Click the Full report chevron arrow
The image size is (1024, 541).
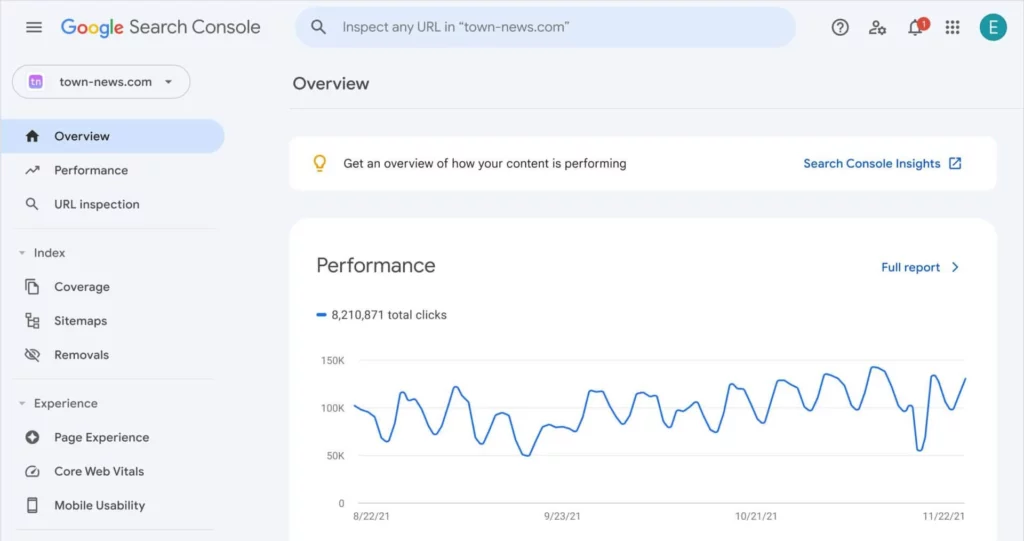pyautogui.click(x=955, y=267)
